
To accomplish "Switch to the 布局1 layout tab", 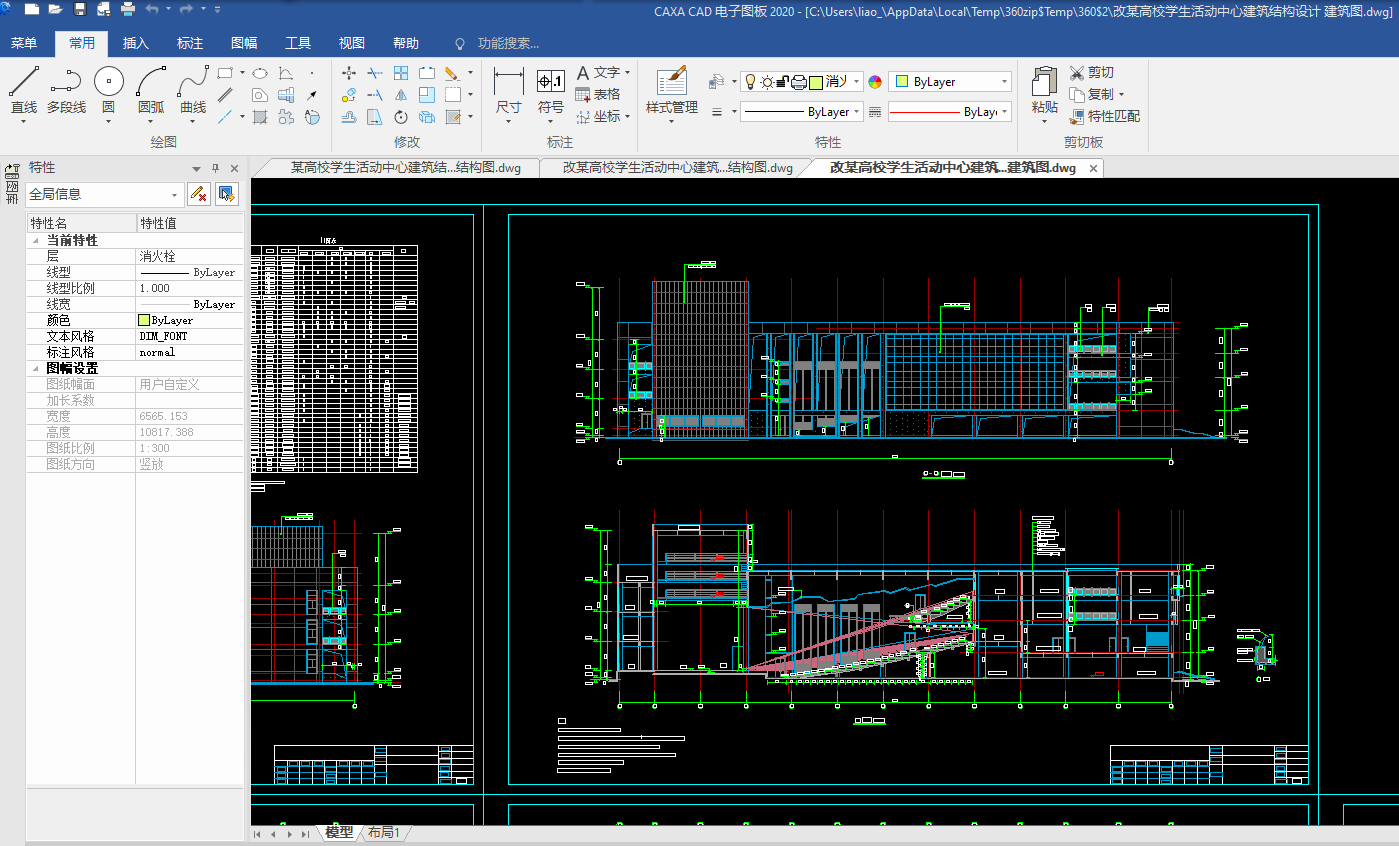I will point(384,832).
